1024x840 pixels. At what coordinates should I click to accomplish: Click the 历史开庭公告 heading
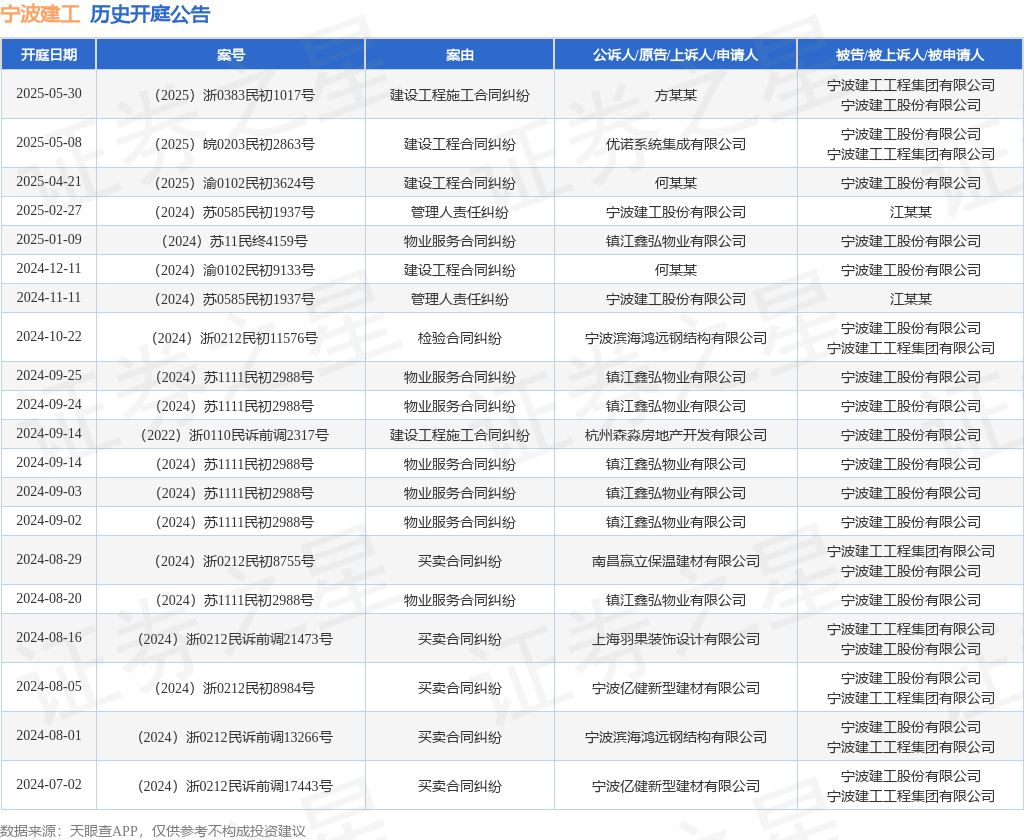click(150, 14)
